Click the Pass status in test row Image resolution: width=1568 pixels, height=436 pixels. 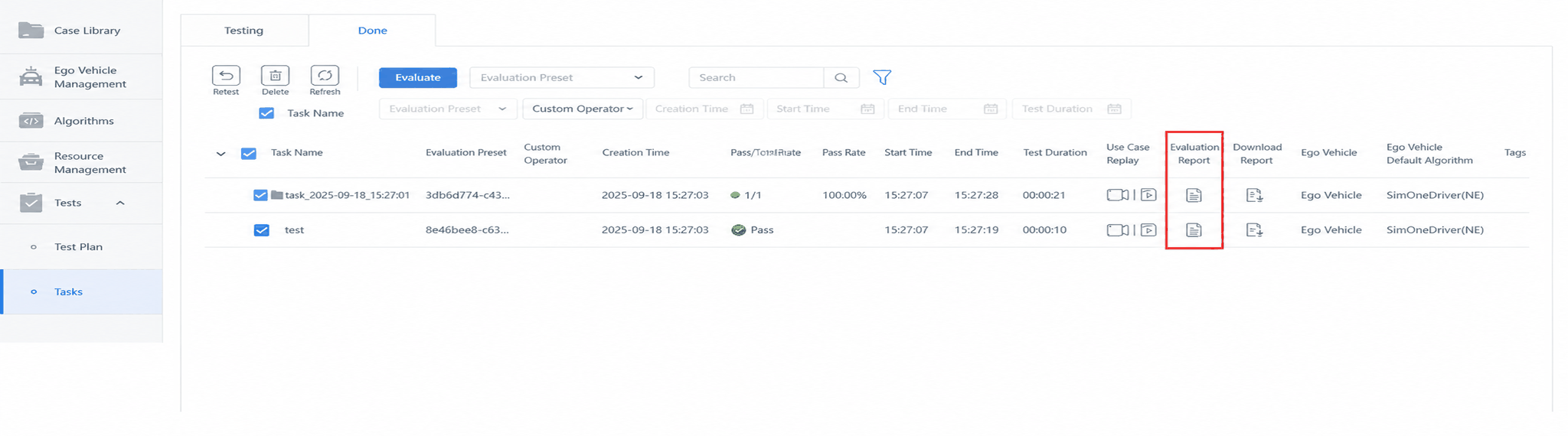click(x=753, y=229)
